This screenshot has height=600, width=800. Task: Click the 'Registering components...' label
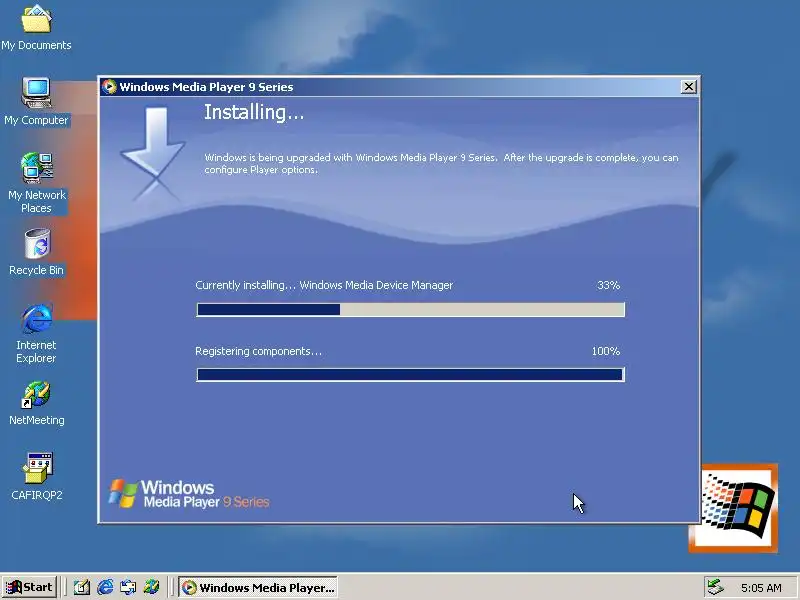pyautogui.click(x=258, y=352)
